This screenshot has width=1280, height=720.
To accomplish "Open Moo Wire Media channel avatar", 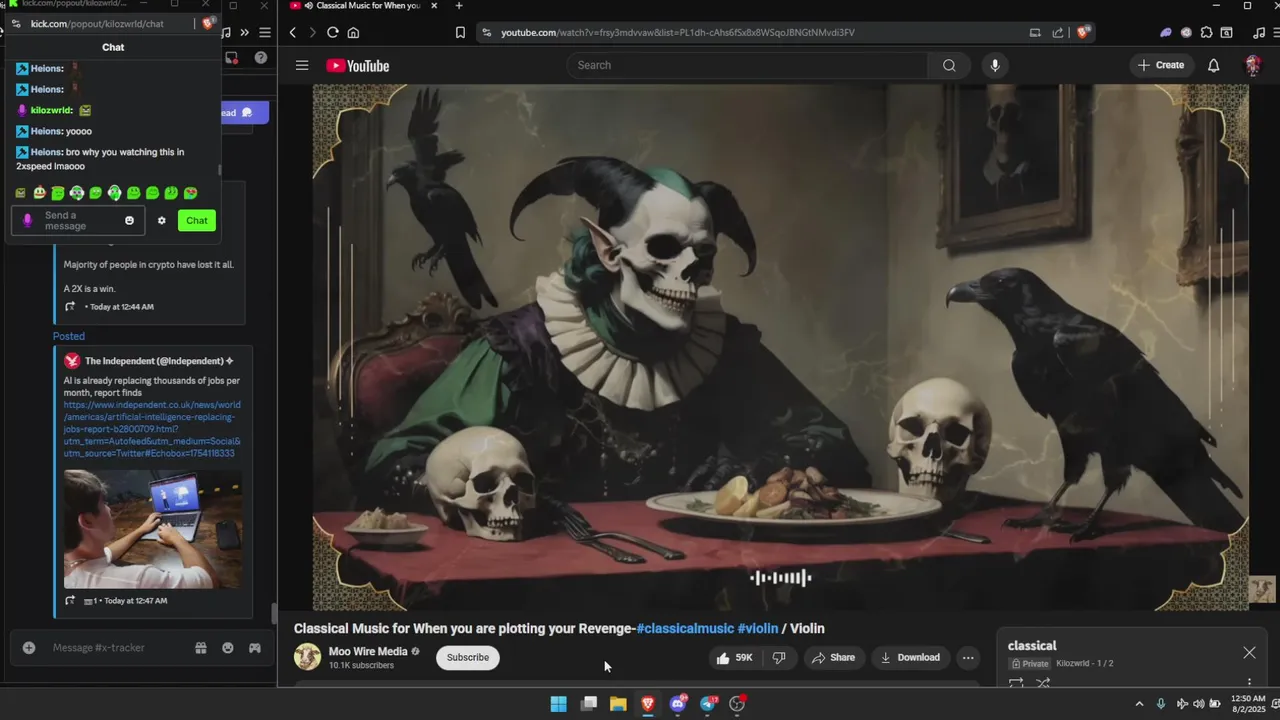I will (308, 657).
